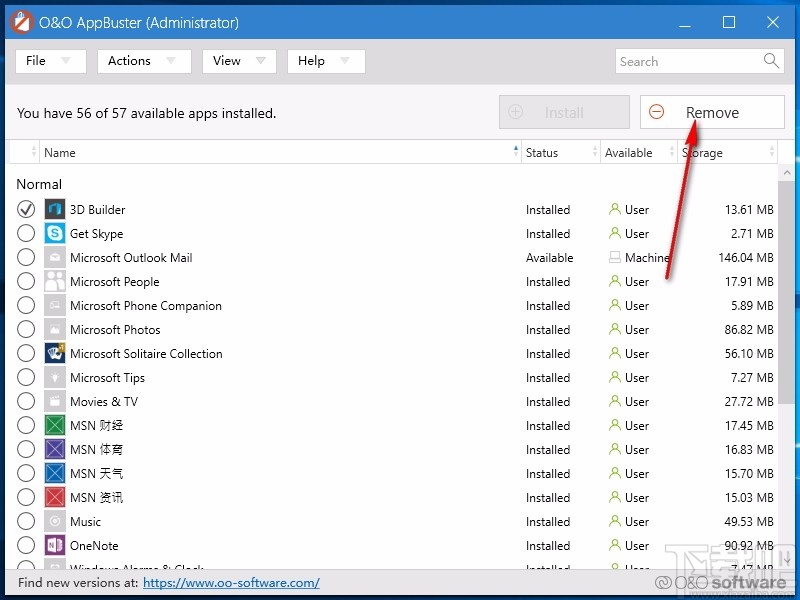Enable the Microsoft Outlook Mail checkbox
Image resolution: width=800 pixels, height=600 pixels.
point(25,257)
